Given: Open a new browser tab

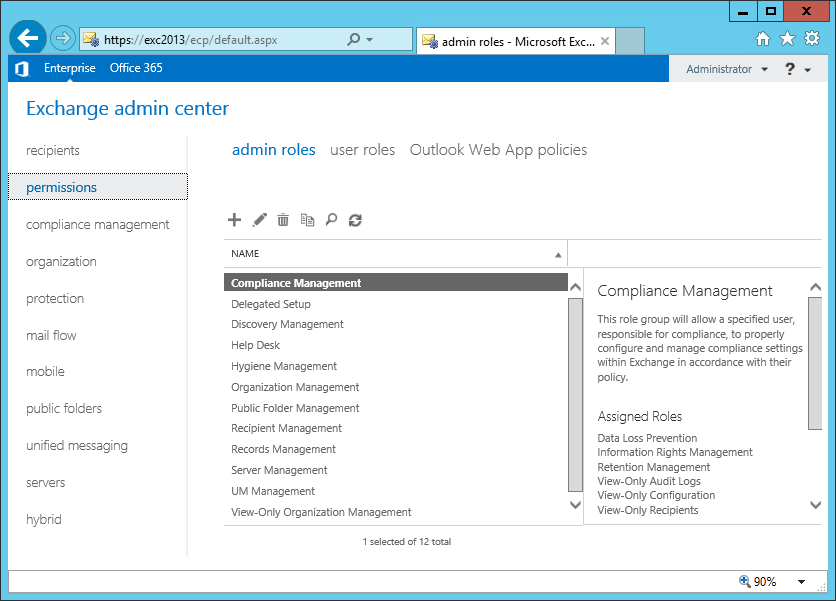Looking at the screenshot, I should click(630, 41).
